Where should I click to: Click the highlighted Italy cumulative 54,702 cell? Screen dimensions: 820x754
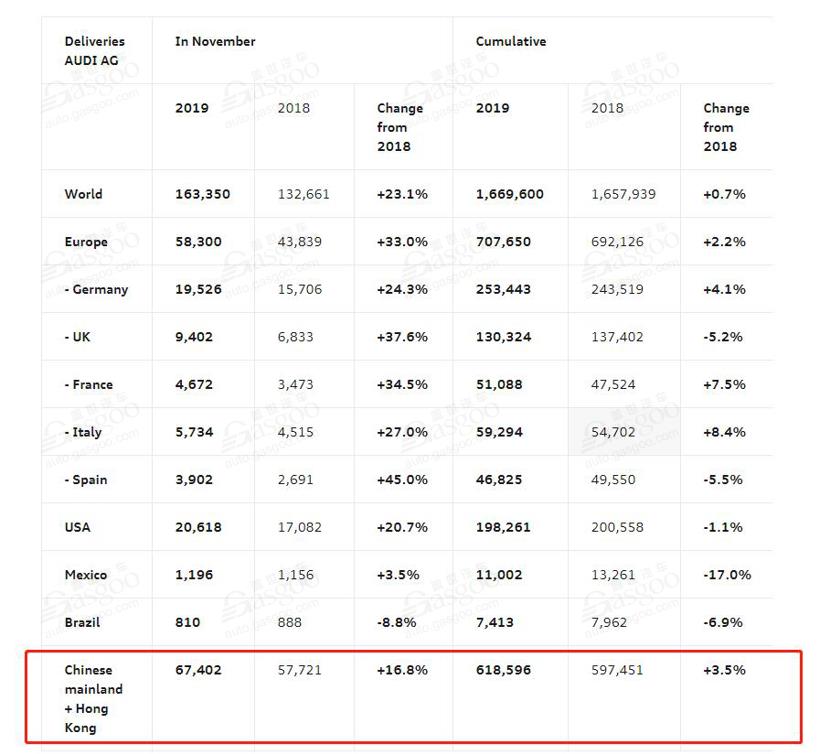618,432
